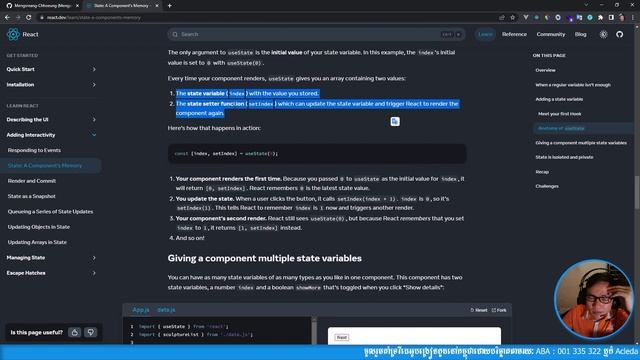Screen dimensions: 640x360
Task: Click the thumbs-down feedback button
Action: pos(91,332)
